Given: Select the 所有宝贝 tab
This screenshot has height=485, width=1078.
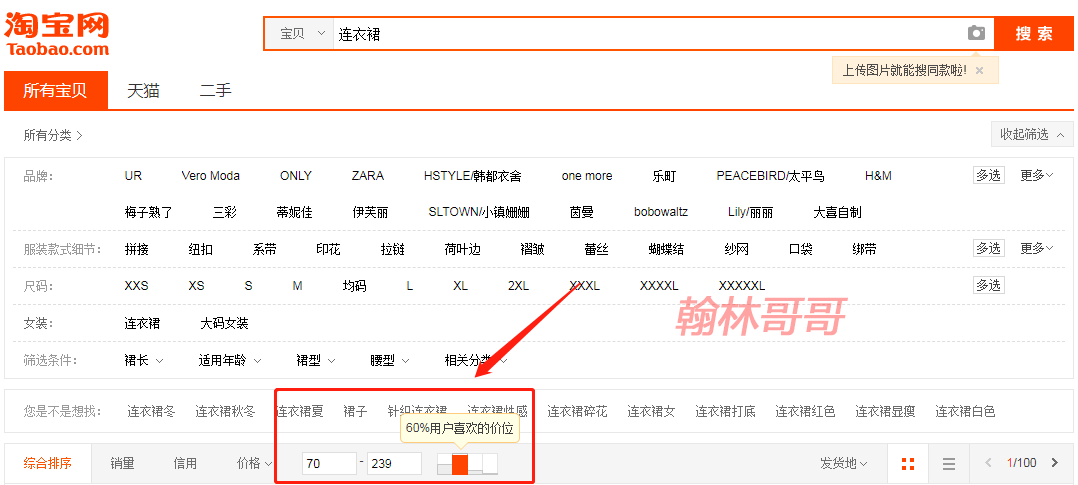Looking at the screenshot, I should [x=56, y=90].
